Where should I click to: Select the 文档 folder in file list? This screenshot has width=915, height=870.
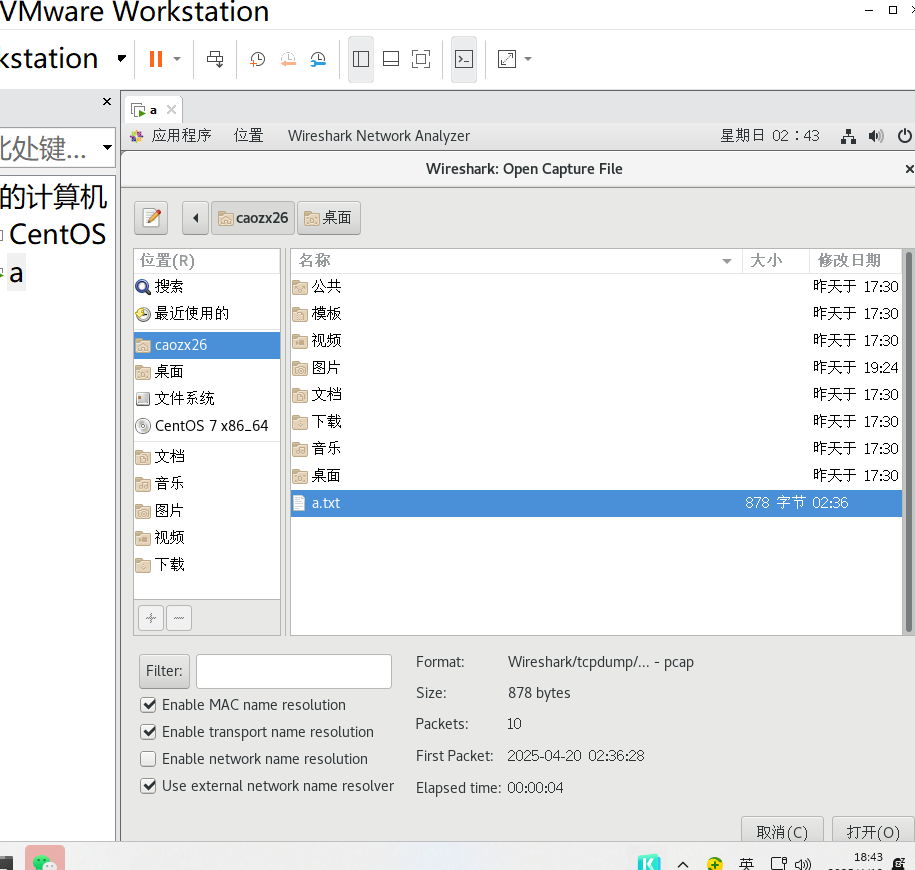tap(596, 395)
